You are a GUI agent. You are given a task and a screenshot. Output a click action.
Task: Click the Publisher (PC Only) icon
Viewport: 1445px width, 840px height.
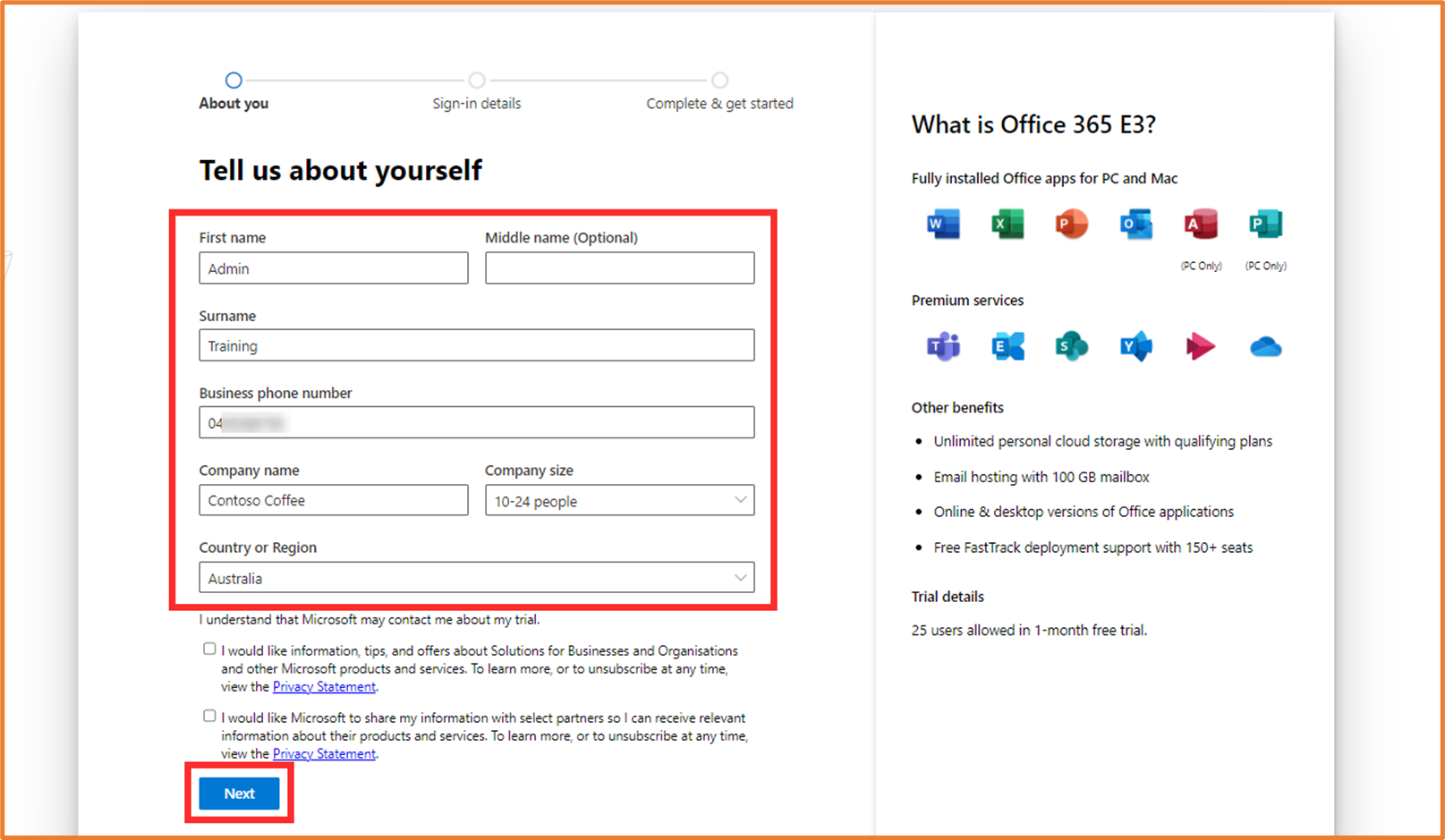coord(1264,224)
